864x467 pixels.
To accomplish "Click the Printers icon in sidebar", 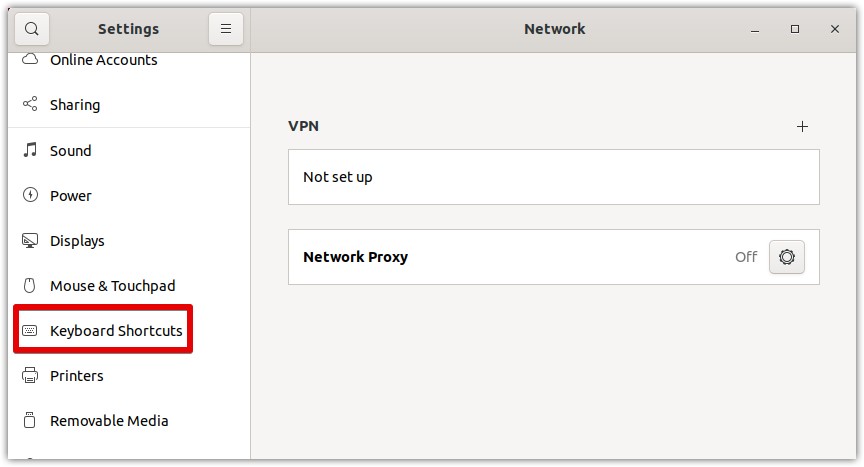I will click(30, 376).
